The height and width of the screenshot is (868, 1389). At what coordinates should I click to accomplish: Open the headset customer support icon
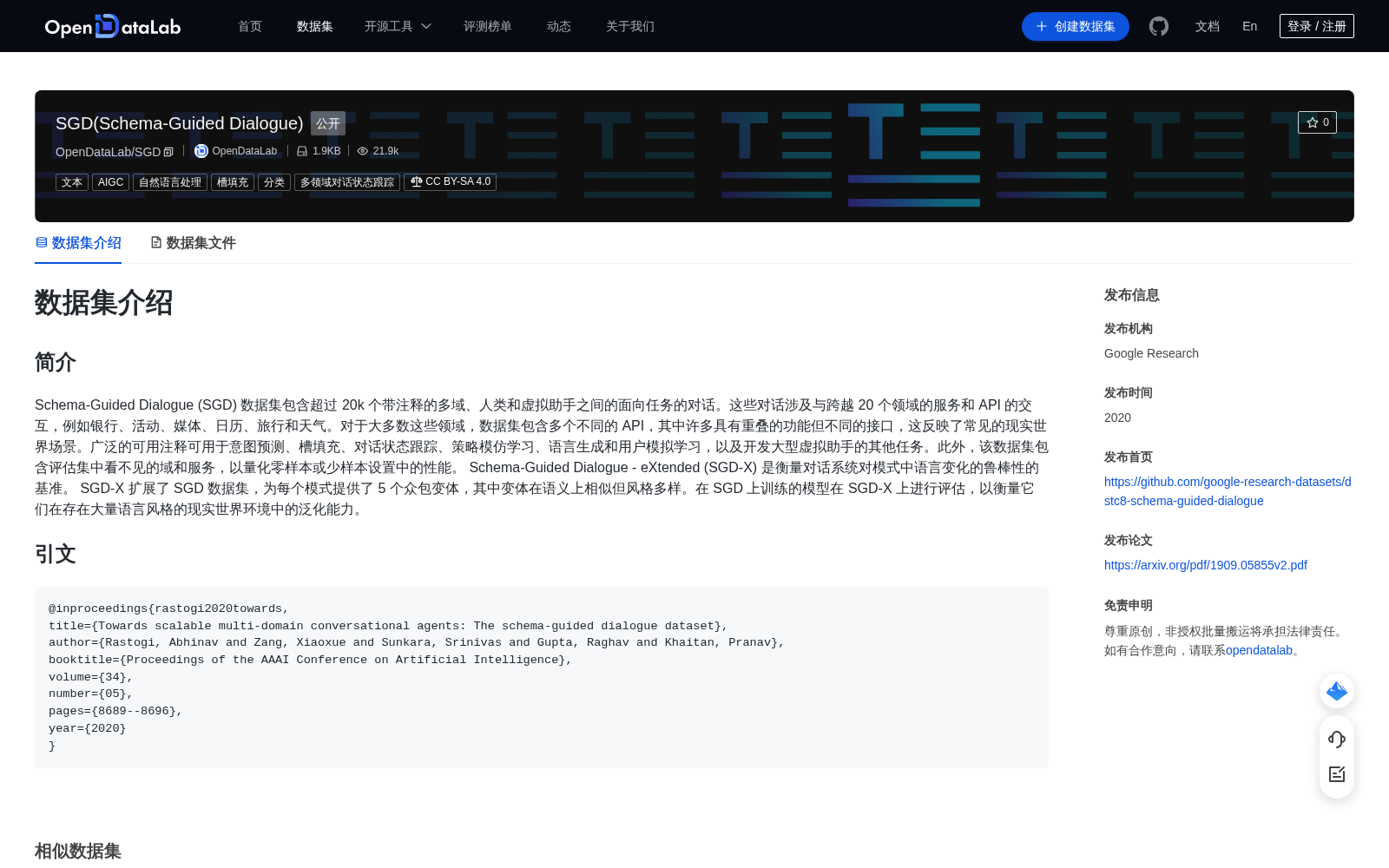[1337, 739]
